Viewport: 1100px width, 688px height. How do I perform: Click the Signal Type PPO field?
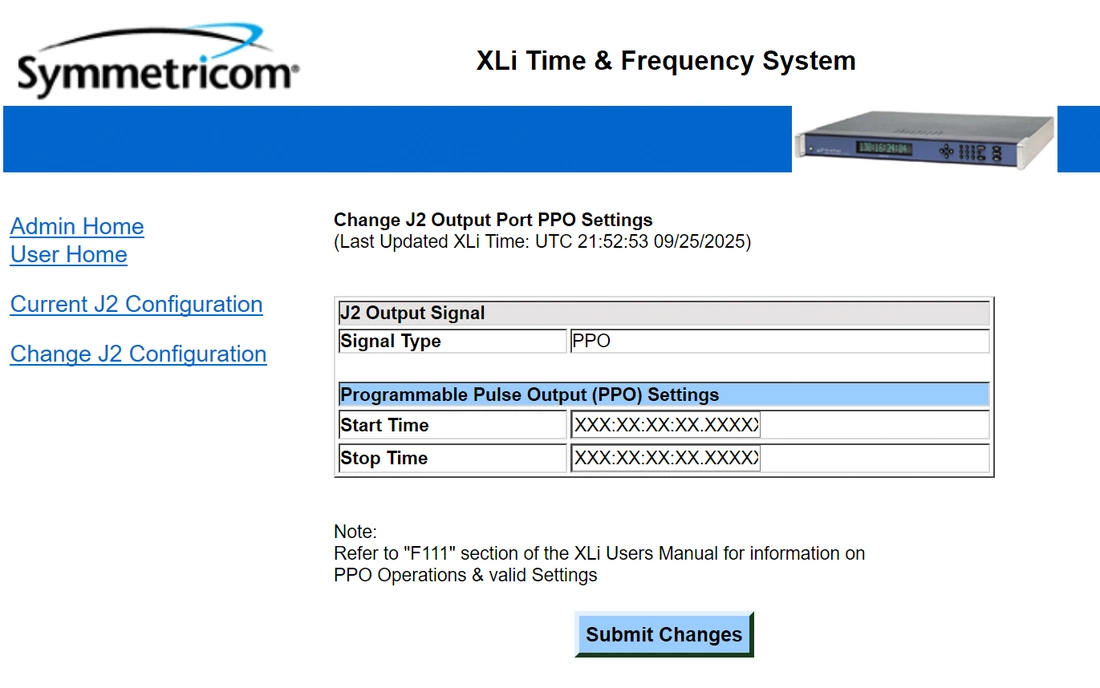pos(778,341)
